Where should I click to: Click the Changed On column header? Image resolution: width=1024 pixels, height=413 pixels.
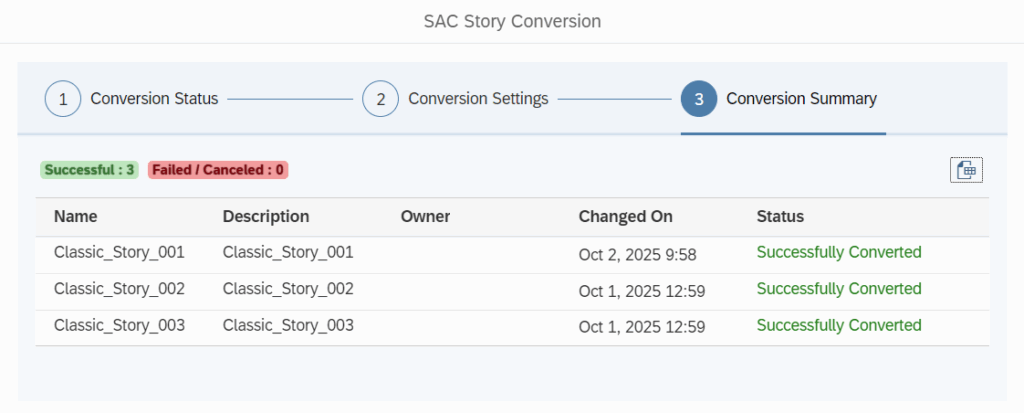[x=625, y=217]
